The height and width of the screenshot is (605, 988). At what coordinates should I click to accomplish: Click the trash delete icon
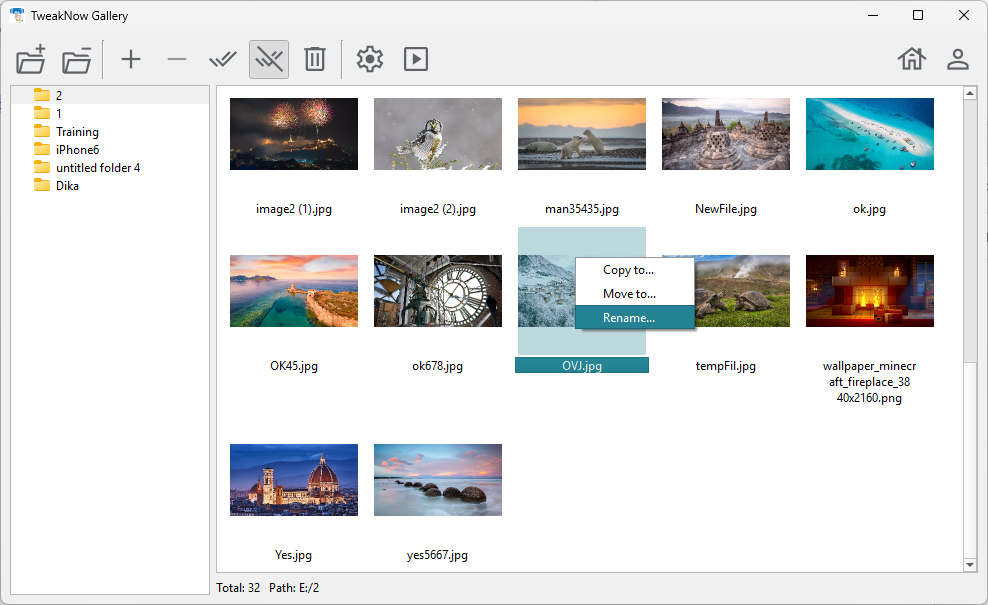pos(315,59)
